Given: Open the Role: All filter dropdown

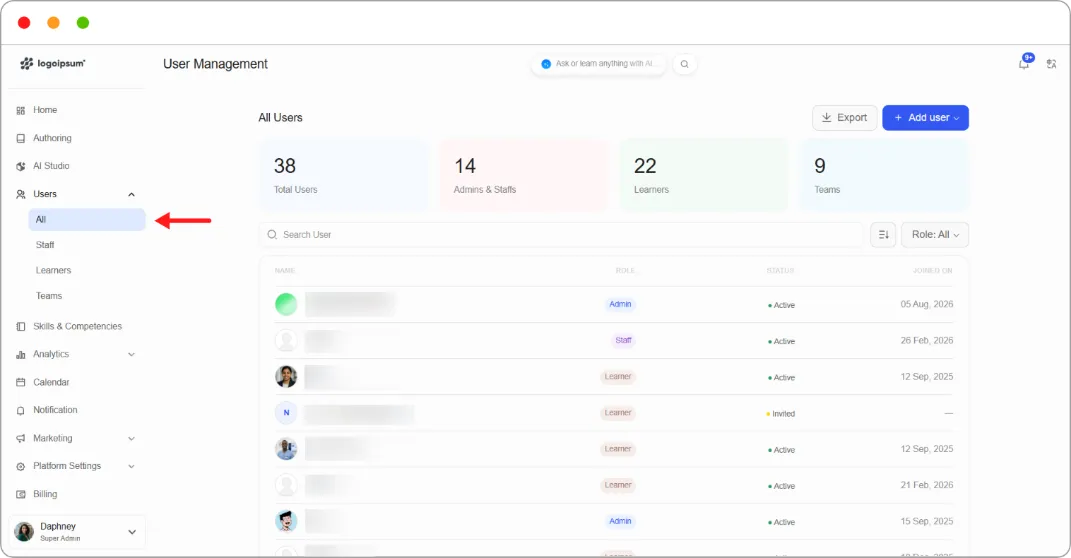Looking at the screenshot, I should [935, 235].
